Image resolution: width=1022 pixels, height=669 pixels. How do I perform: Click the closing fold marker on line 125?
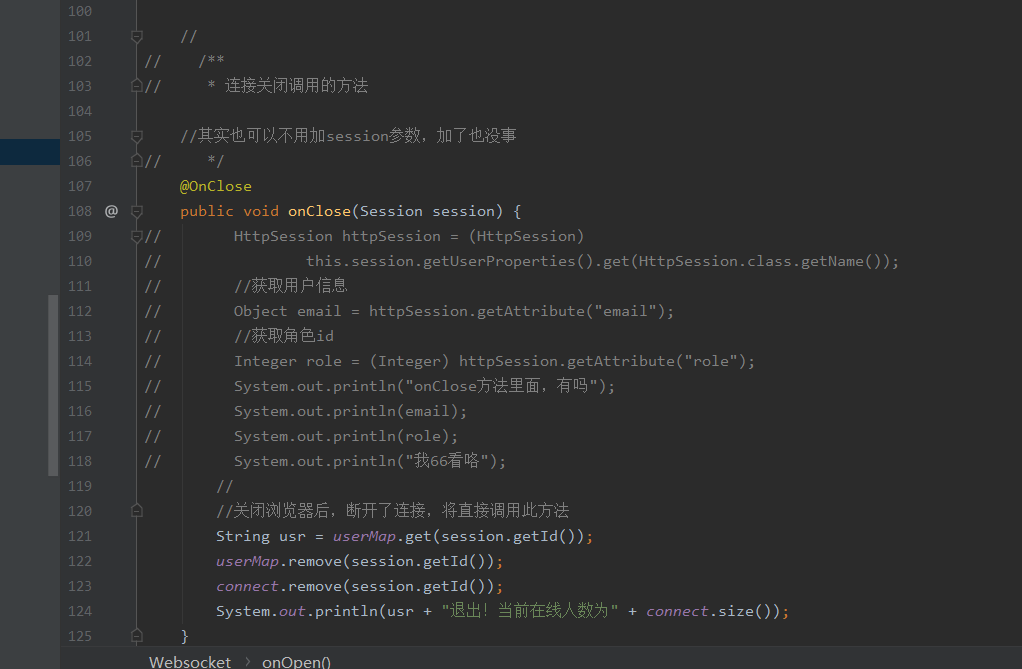tap(137, 636)
